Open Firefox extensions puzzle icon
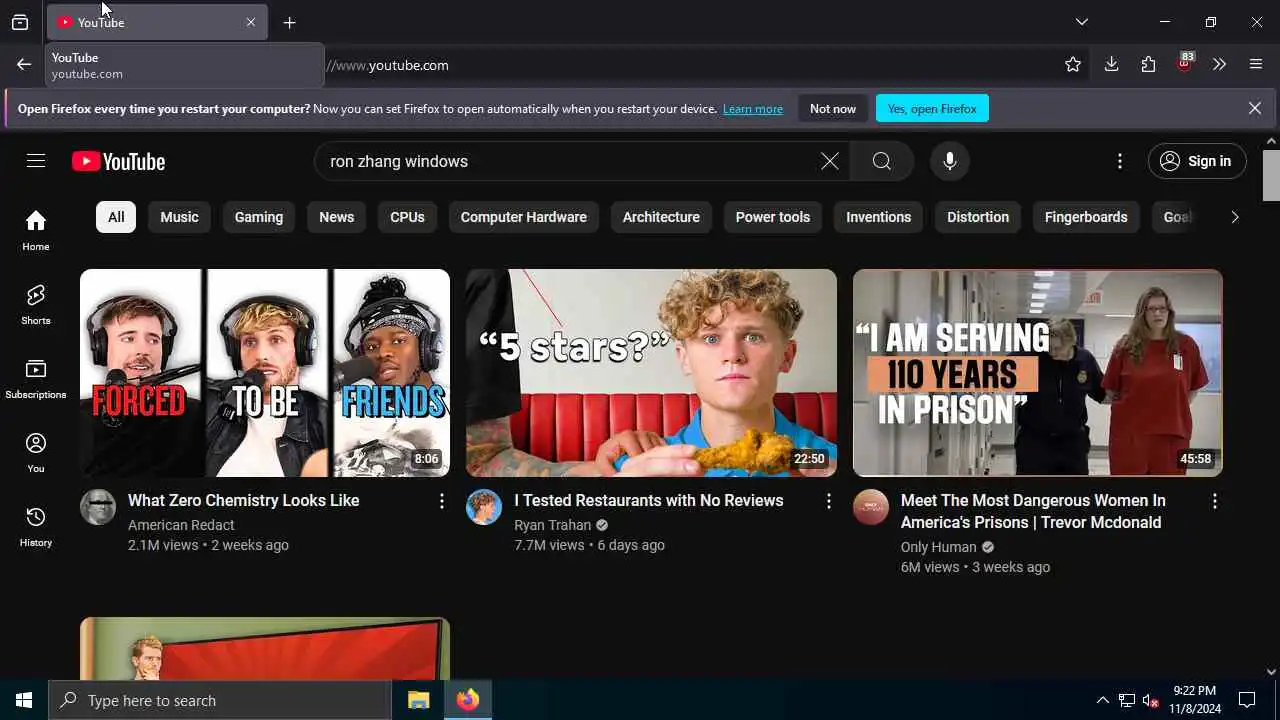This screenshot has height=720, width=1280. [1148, 65]
